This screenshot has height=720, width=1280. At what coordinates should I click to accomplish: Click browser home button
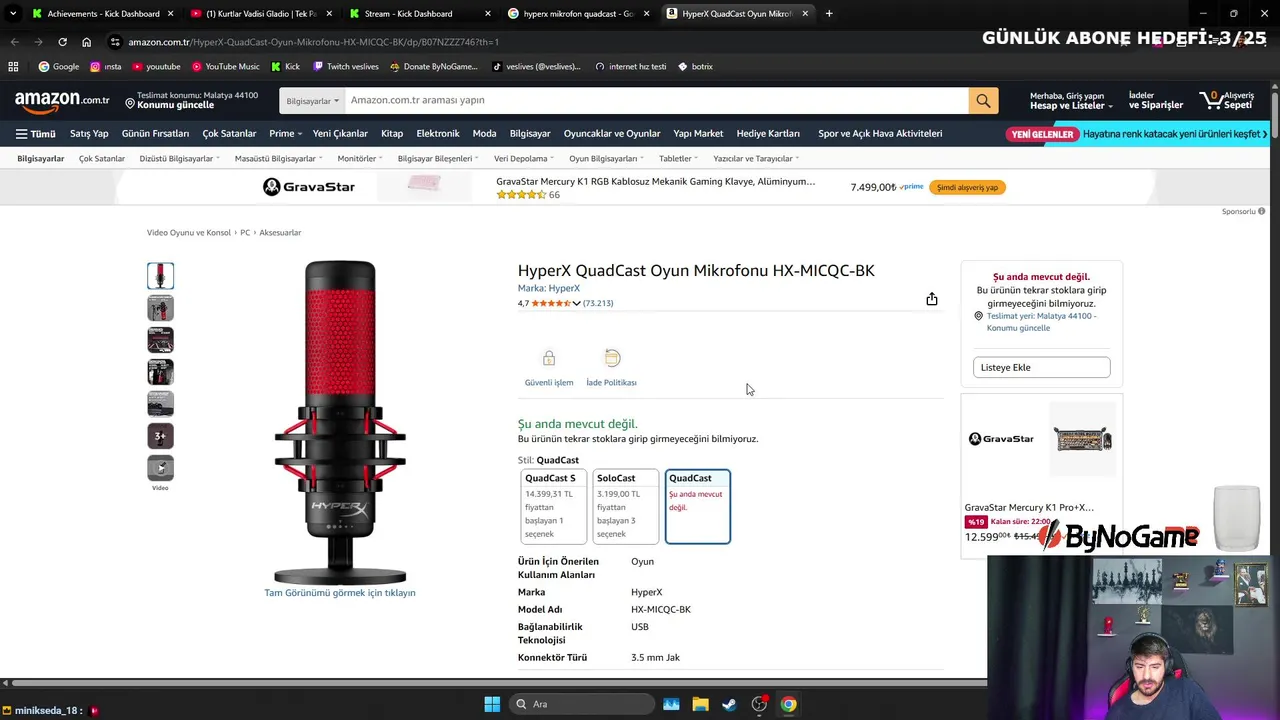click(87, 42)
